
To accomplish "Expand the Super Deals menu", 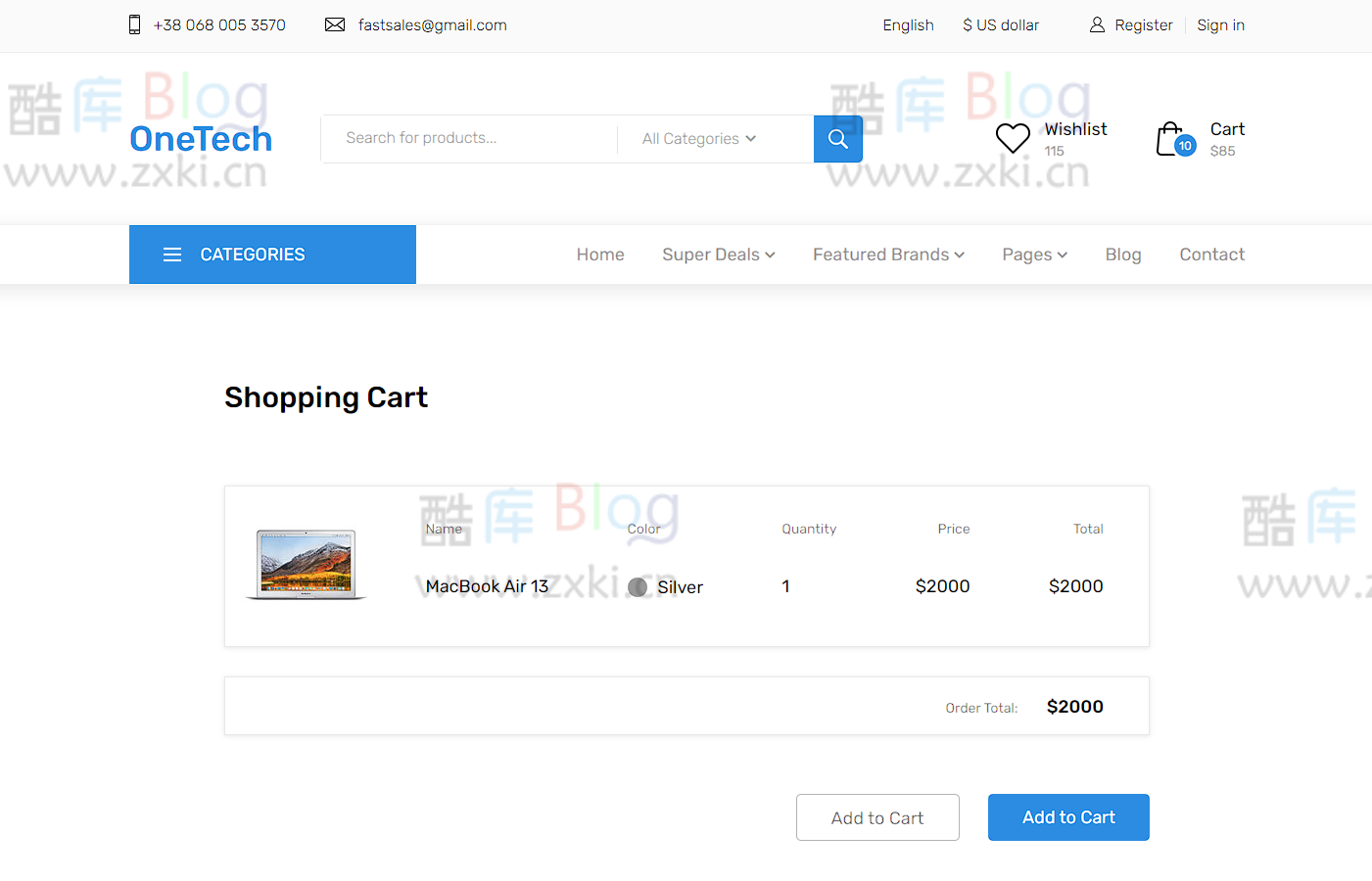I will tap(718, 255).
